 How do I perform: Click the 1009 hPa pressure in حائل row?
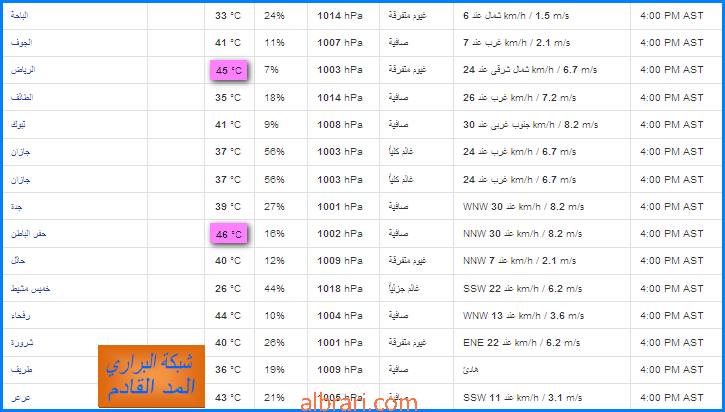click(x=340, y=261)
